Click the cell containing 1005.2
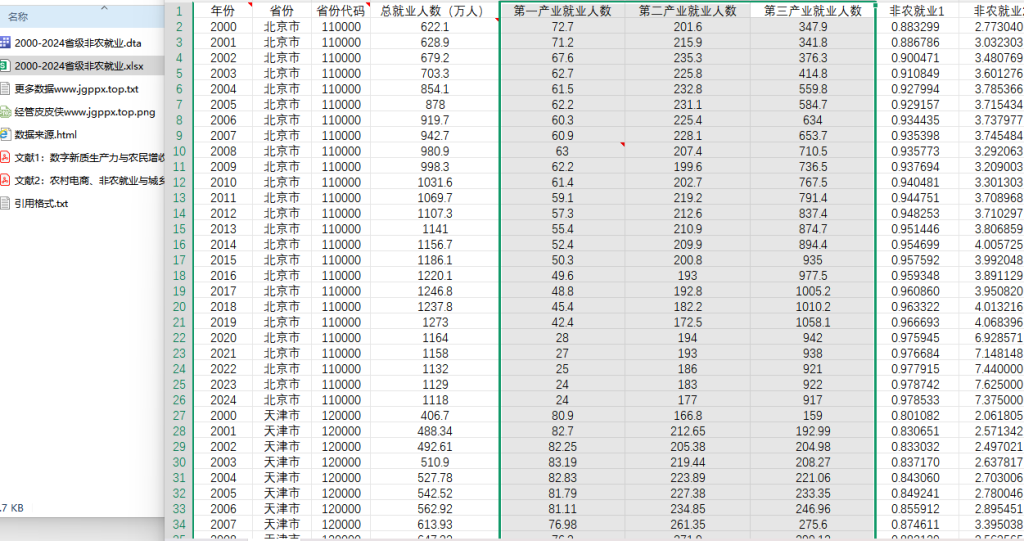The image size is (1024, 541). 813,291
